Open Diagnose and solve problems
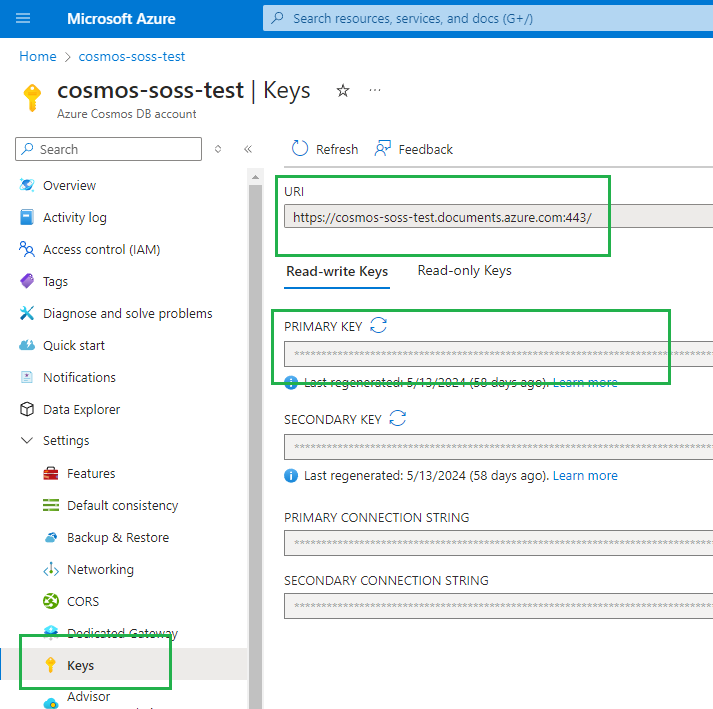This screenshot has width=713, height=709. (128, 313)
